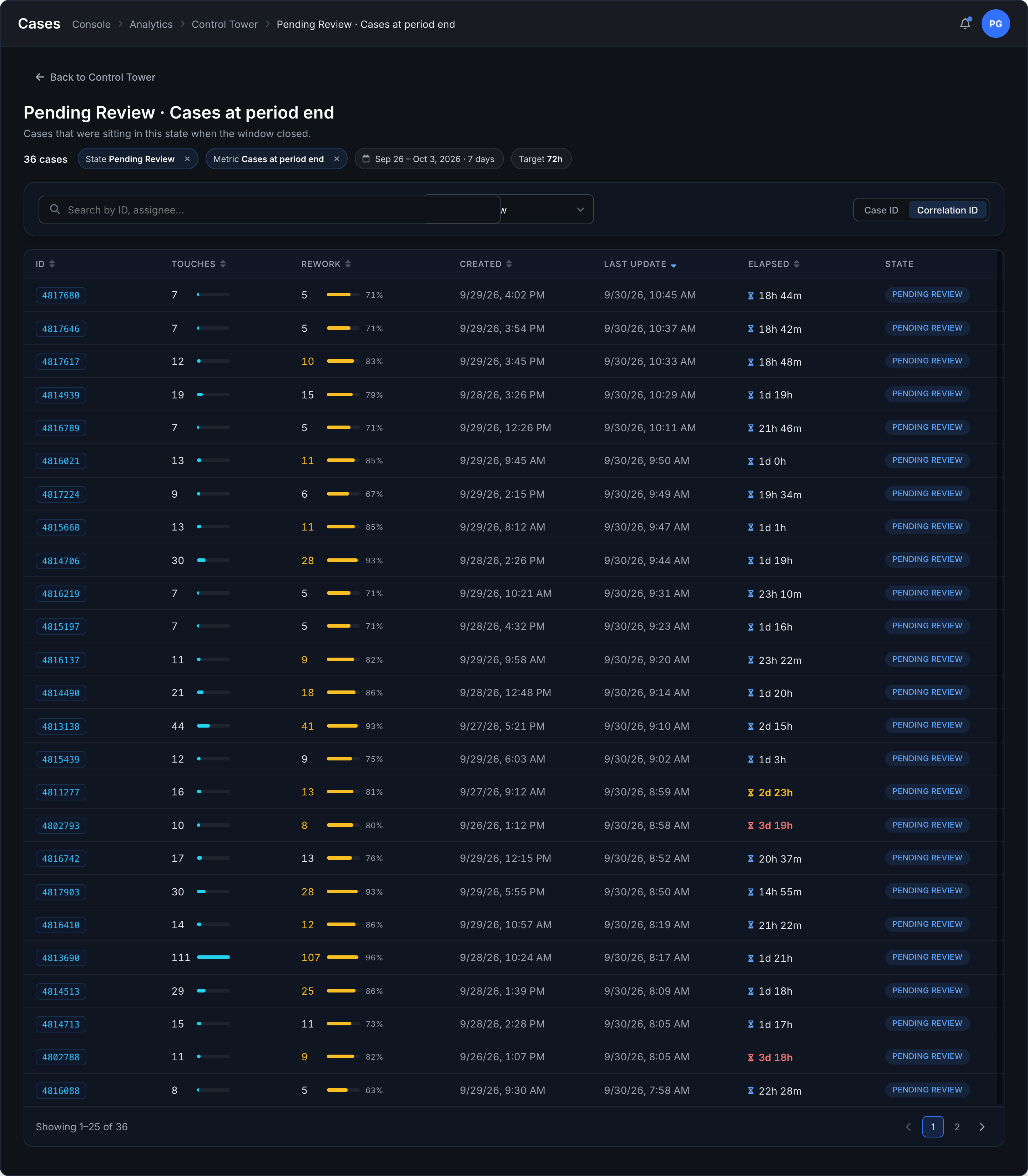Image resolution: width=1028 pixels, height=1176 pixels.
Task: Sort by the Created column arrows
Action: pyautogui.click(x=509, y=264)
